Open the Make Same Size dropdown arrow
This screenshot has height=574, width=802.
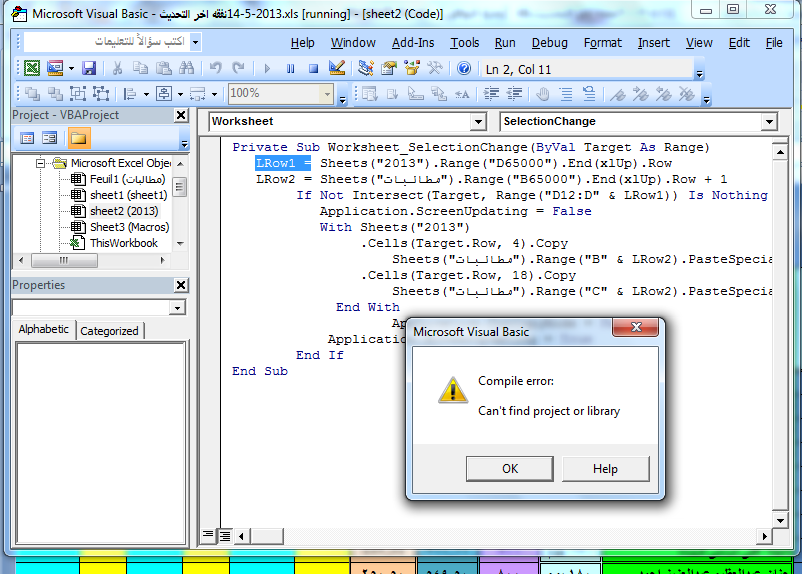(214, 94)
